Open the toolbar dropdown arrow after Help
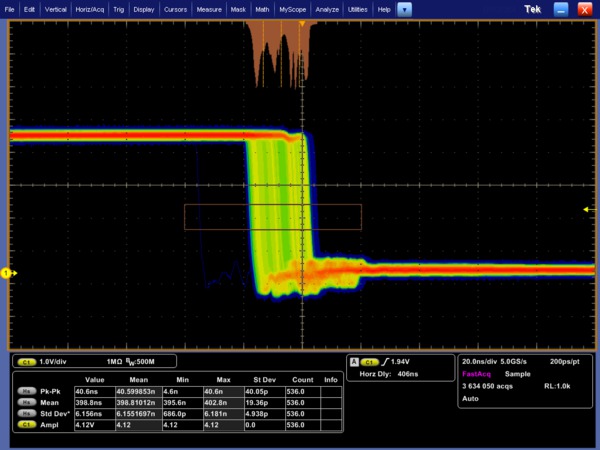Viewport: 600px width, 450px height. (404, 9)
